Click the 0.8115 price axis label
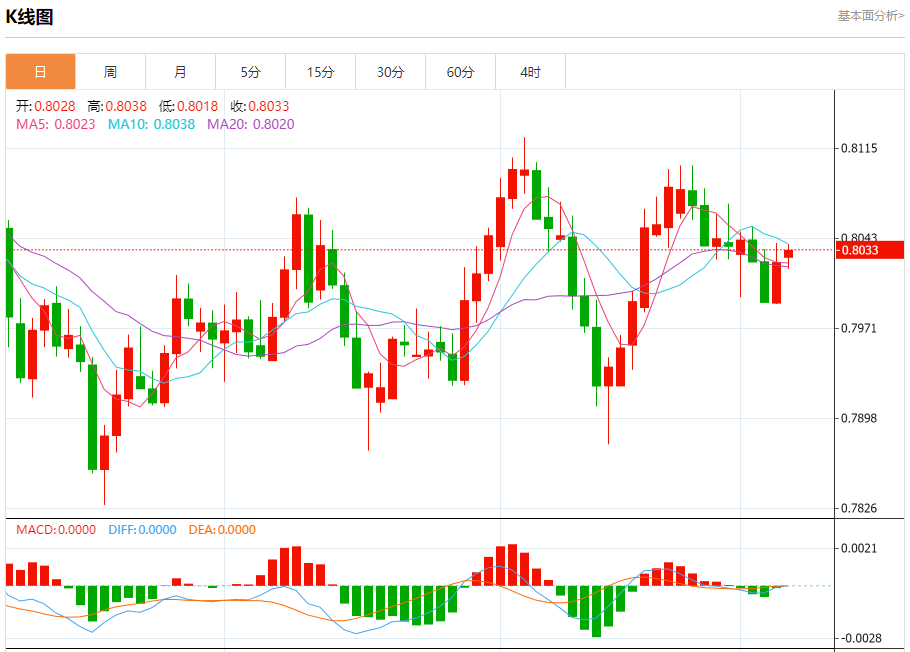910x652 pixels. click(859, 148)
